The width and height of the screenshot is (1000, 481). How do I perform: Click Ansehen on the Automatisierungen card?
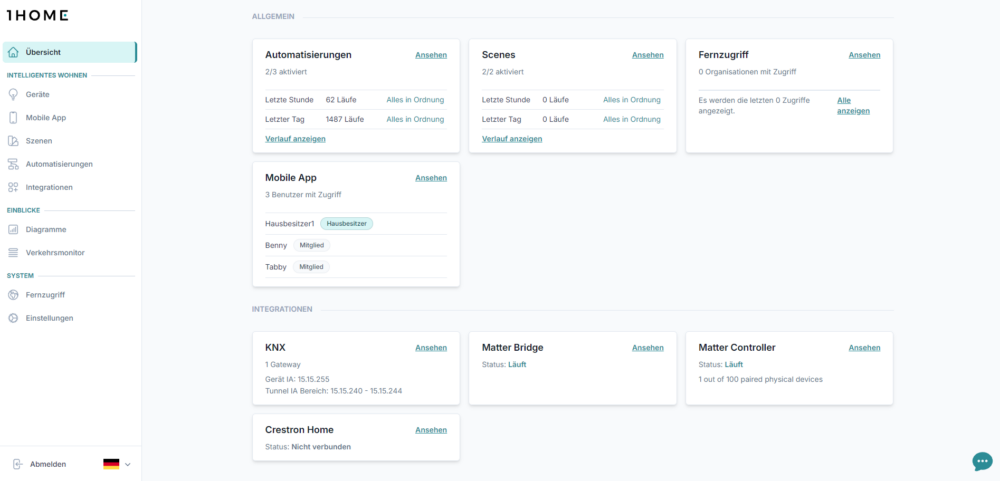coord(431,56)
